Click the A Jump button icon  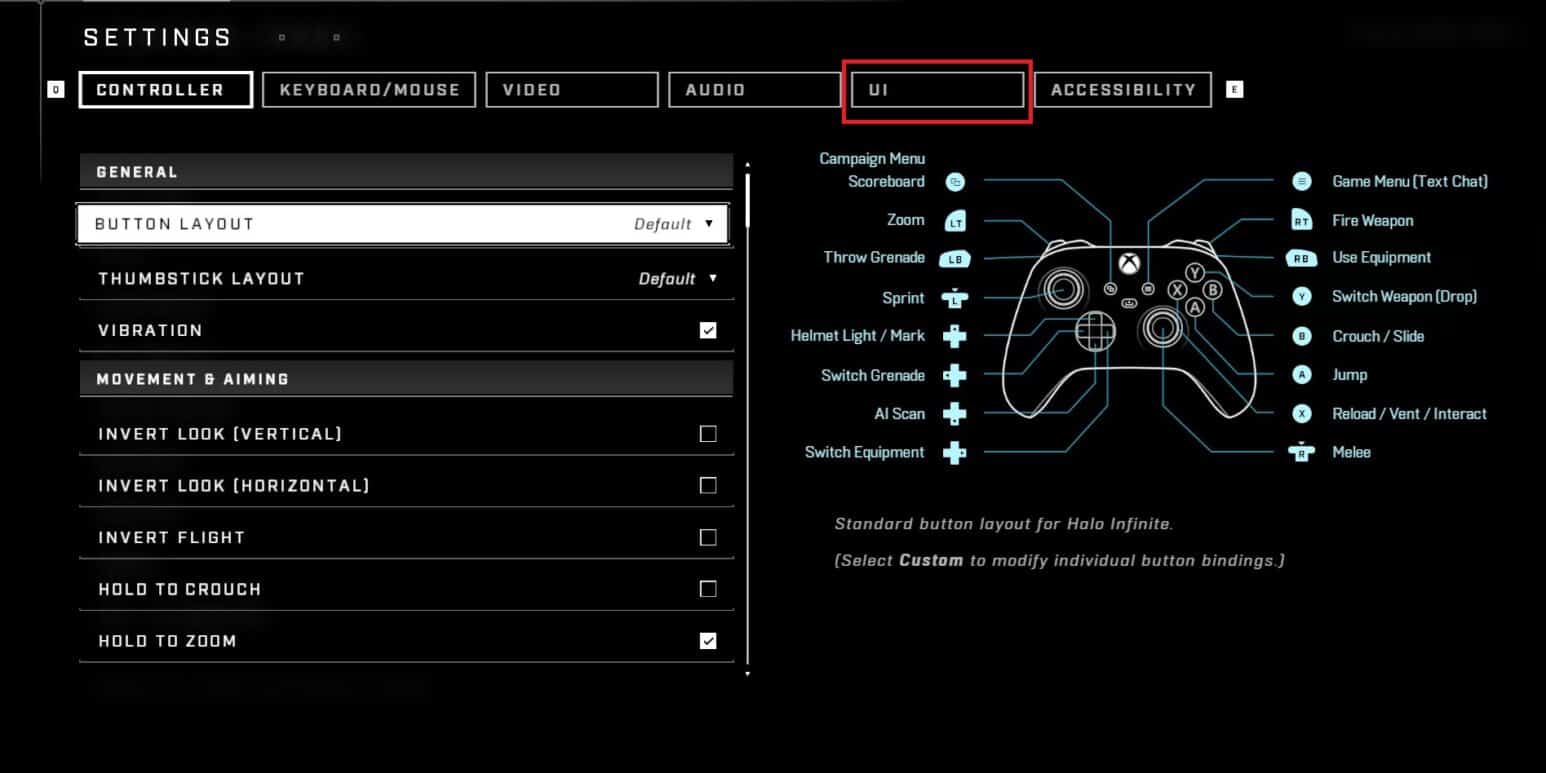(1301, 375)
